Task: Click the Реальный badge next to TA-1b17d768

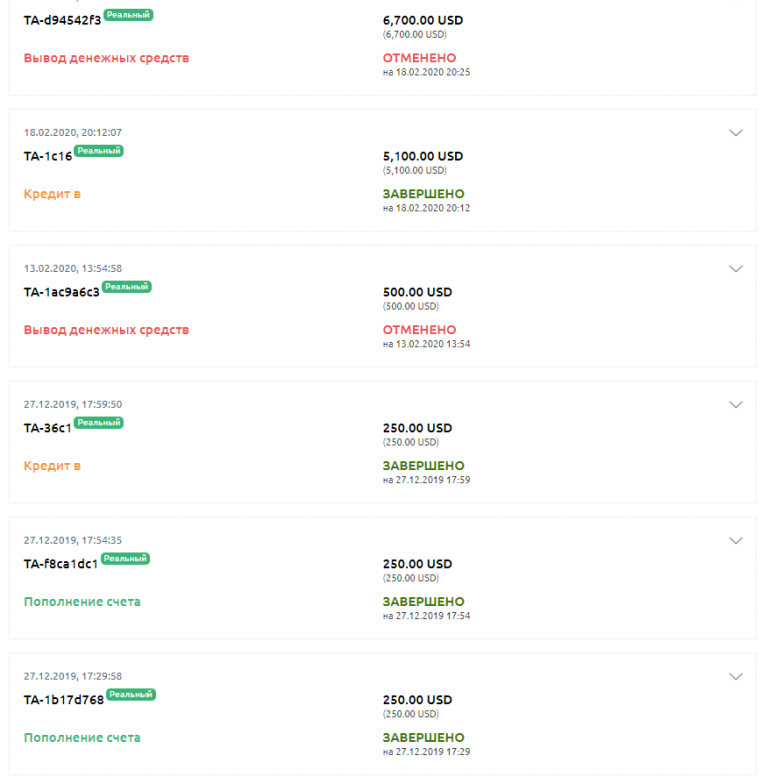Action: [131, 695]
